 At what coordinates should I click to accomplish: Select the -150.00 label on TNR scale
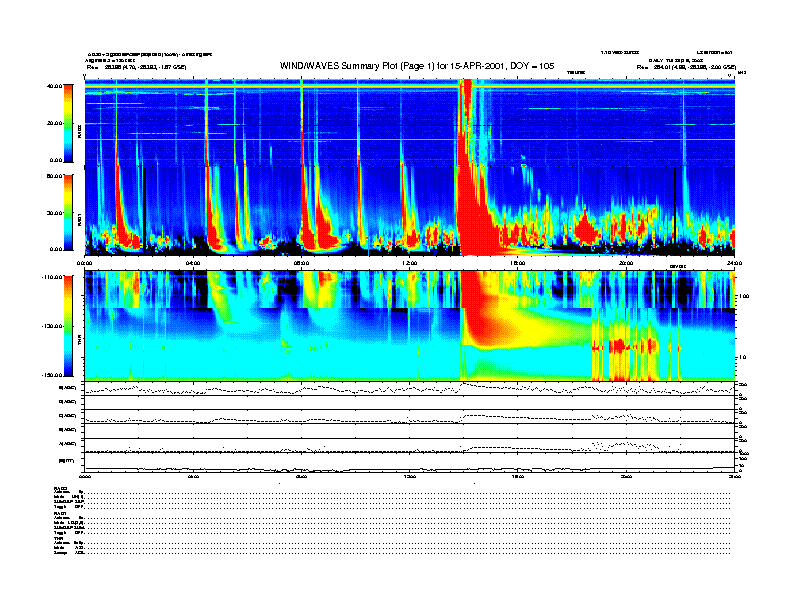pyautogui.click(x=52, y=375)
